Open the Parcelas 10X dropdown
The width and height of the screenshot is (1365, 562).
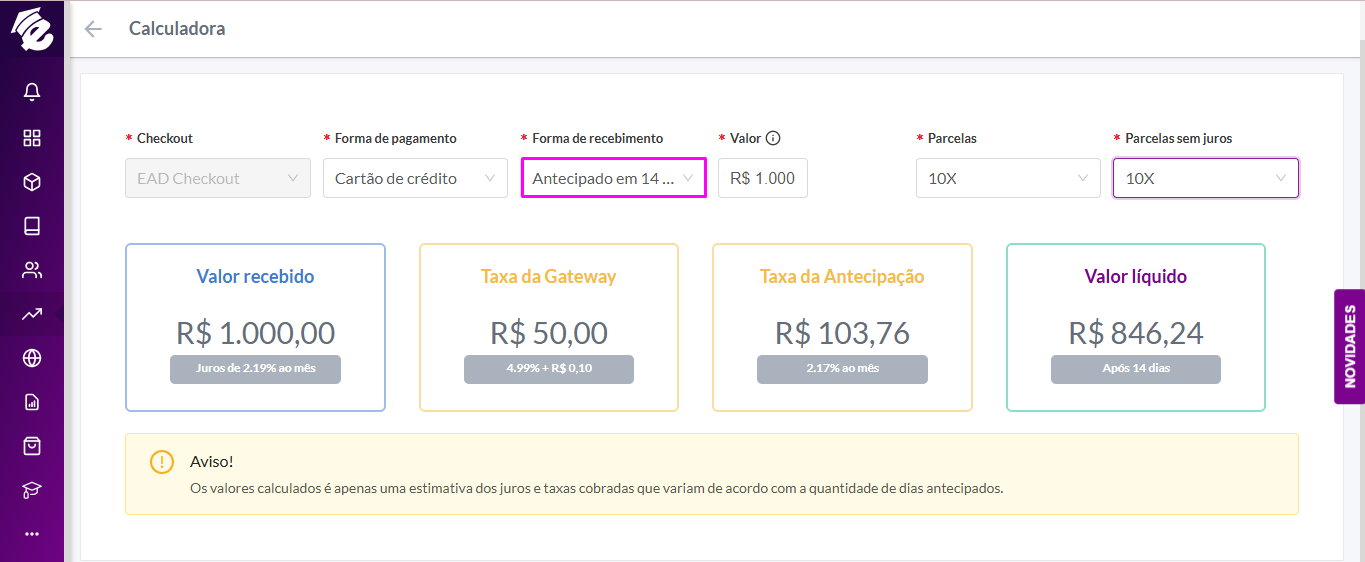coord(1008,178)
